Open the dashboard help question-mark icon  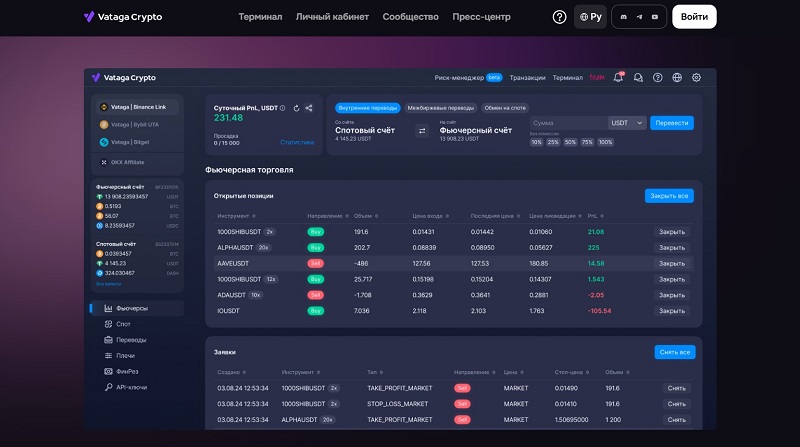pyautogui.click(x=658, y=78)
